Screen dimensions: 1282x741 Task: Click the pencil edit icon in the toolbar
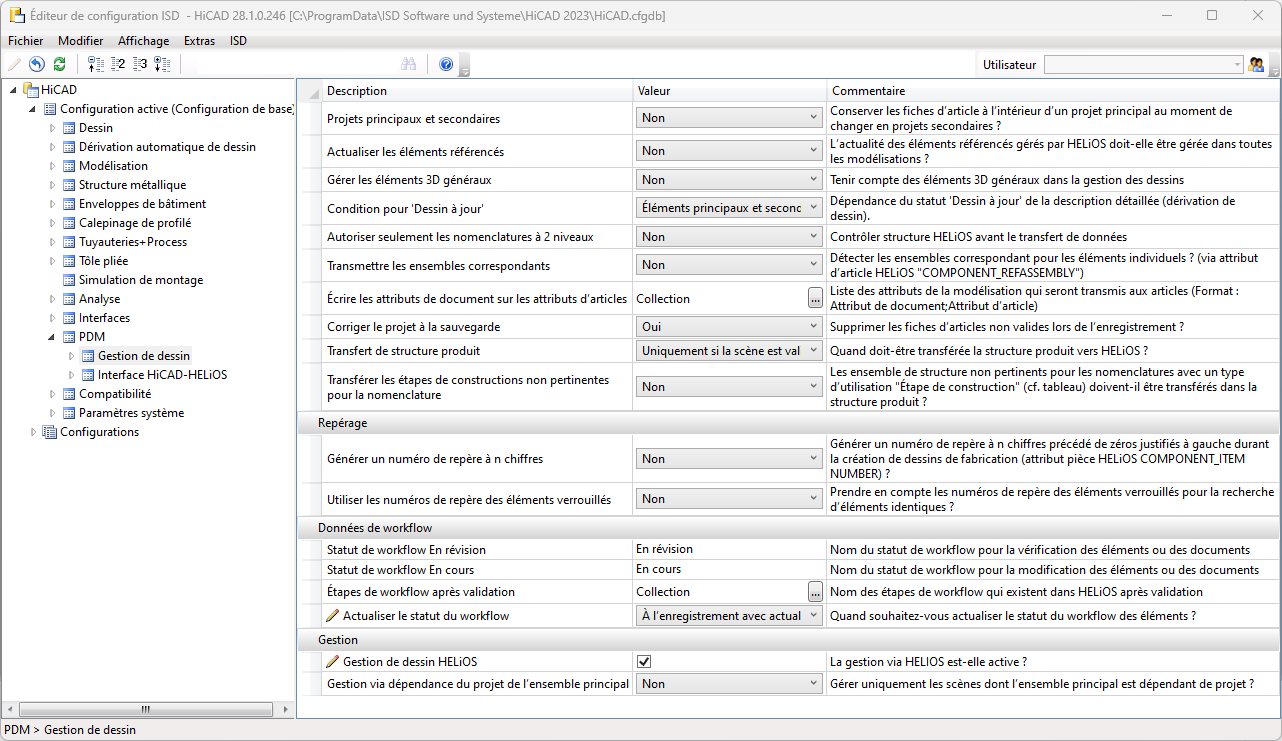[14, 64]
